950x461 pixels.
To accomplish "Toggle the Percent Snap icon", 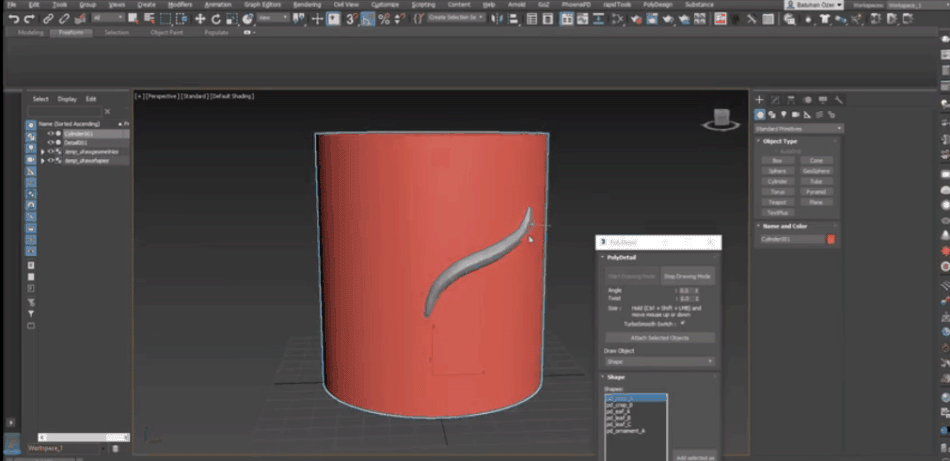I will [384, 19].
